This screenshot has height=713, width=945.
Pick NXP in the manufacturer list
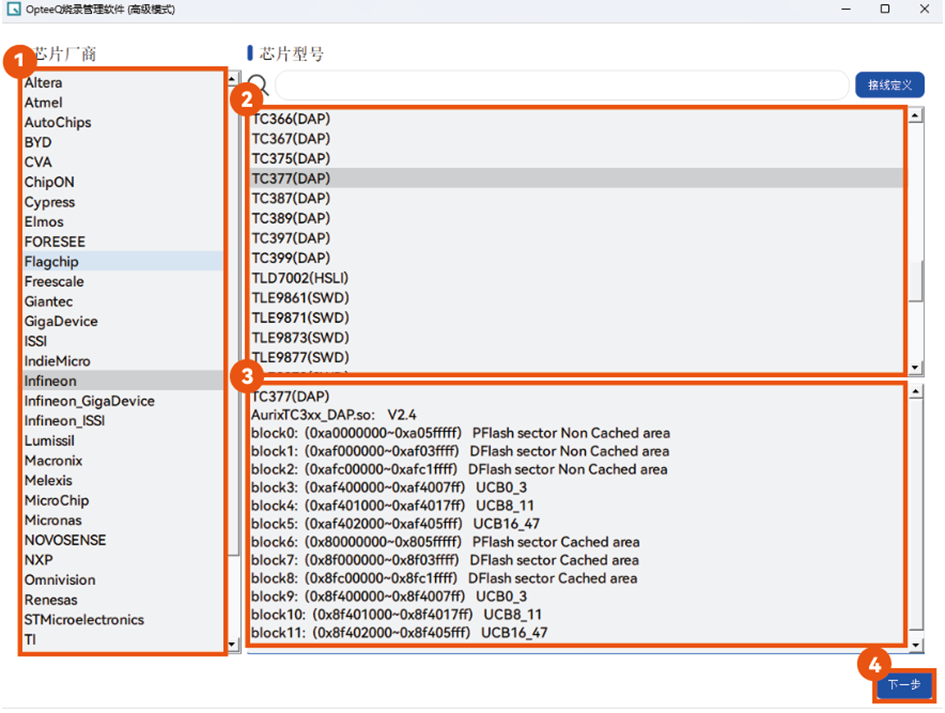coord(39,560)
